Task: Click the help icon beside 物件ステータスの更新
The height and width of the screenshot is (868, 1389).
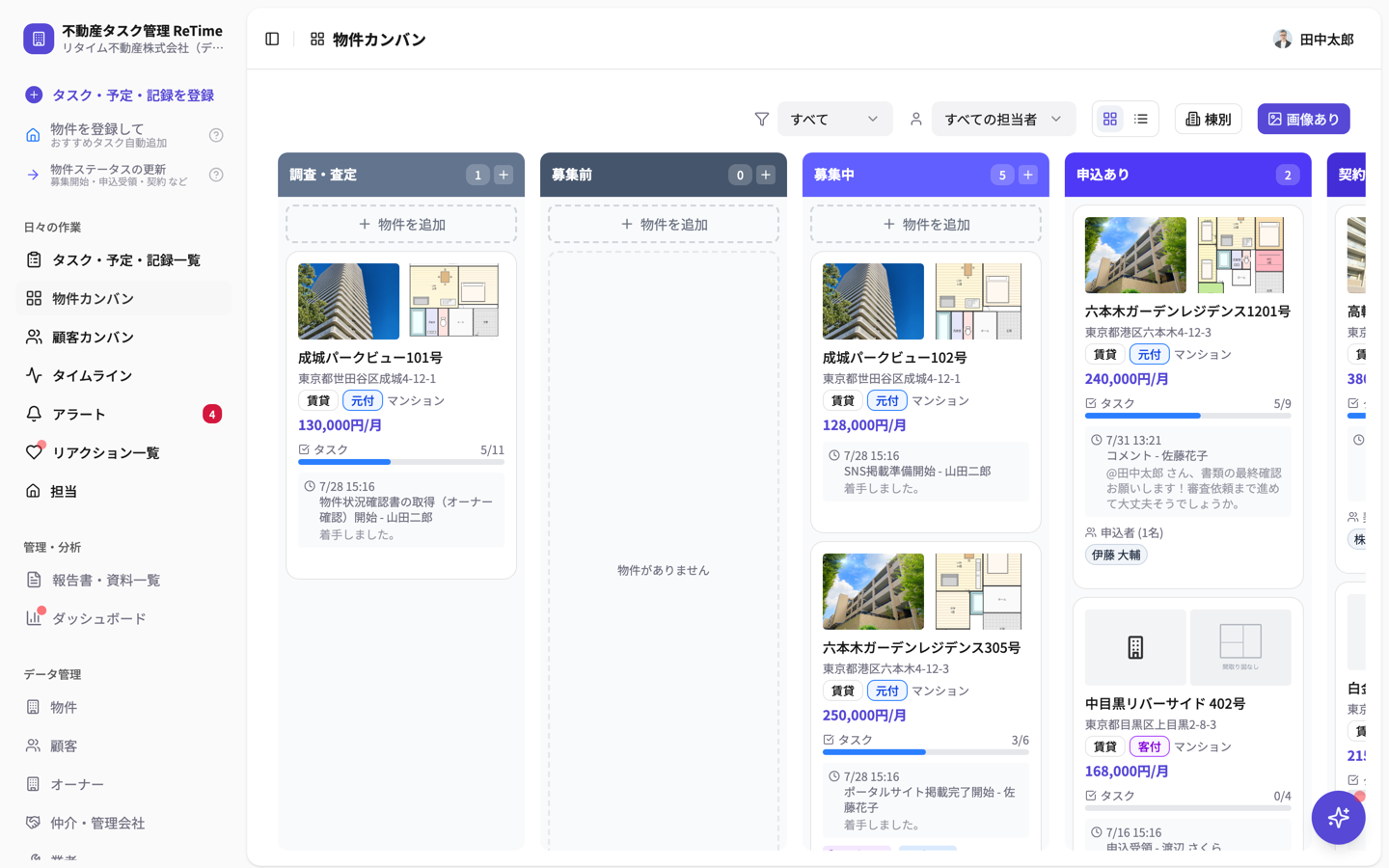Action: point(216,175)
